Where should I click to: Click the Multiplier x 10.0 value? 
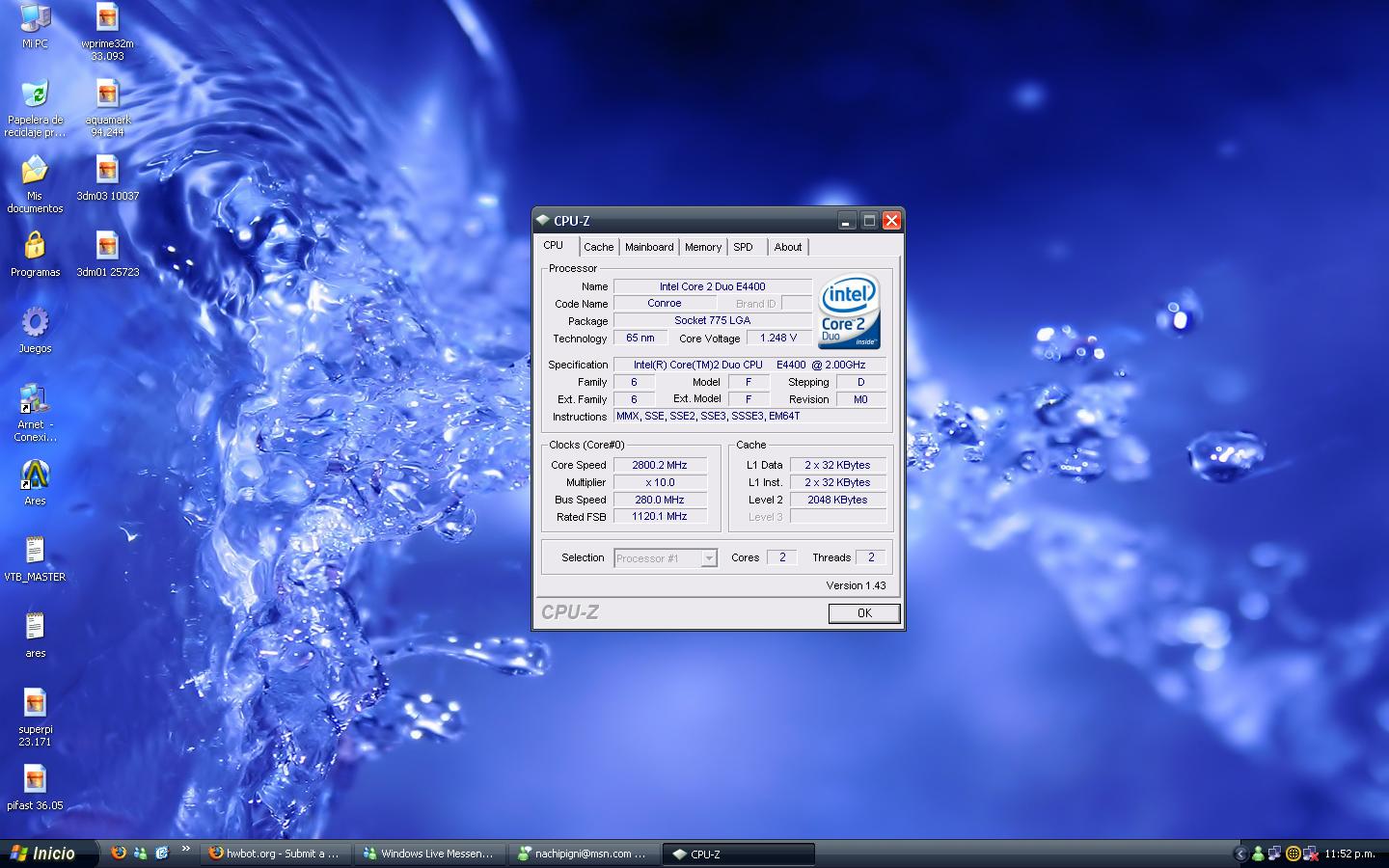(661, 482)
